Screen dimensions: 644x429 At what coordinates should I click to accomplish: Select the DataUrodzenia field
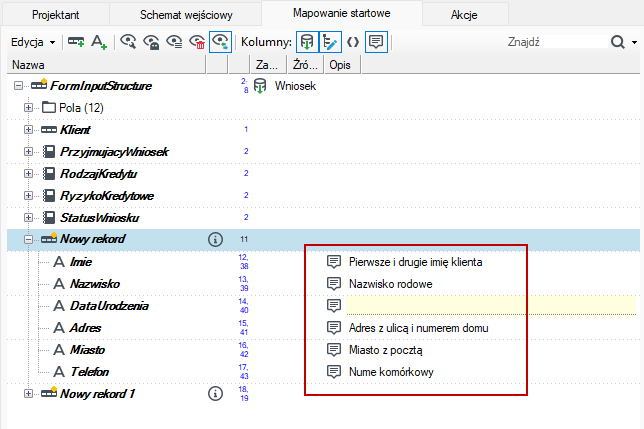[x=109, y=306]
